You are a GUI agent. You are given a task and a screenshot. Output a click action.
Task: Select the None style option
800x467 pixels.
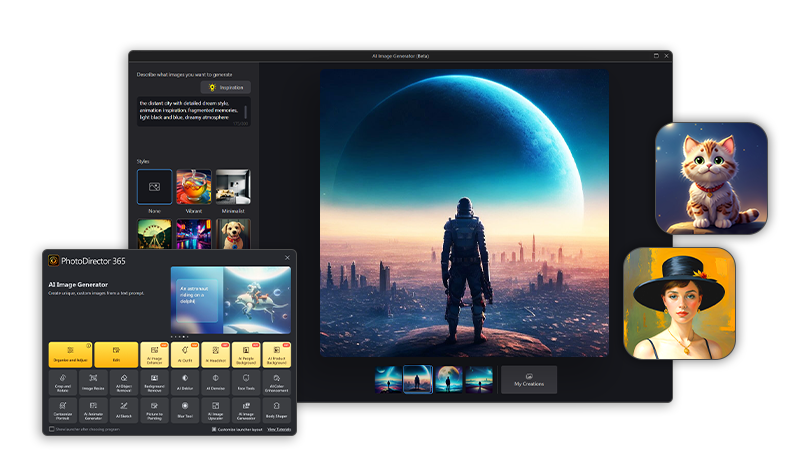(154, 187)
